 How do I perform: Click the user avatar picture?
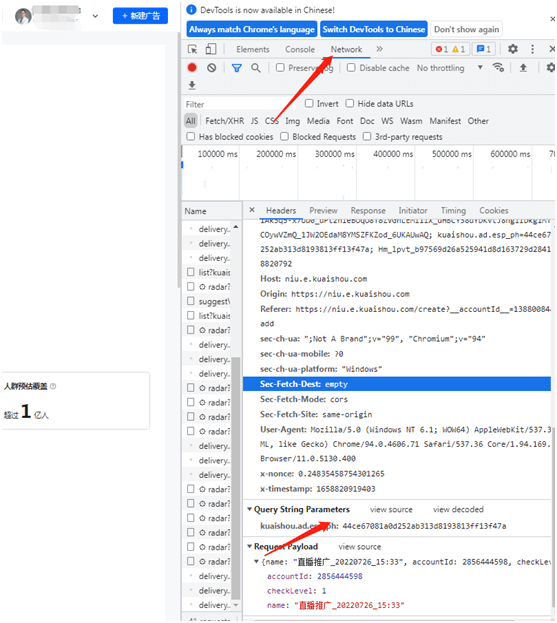pos(23,16)
